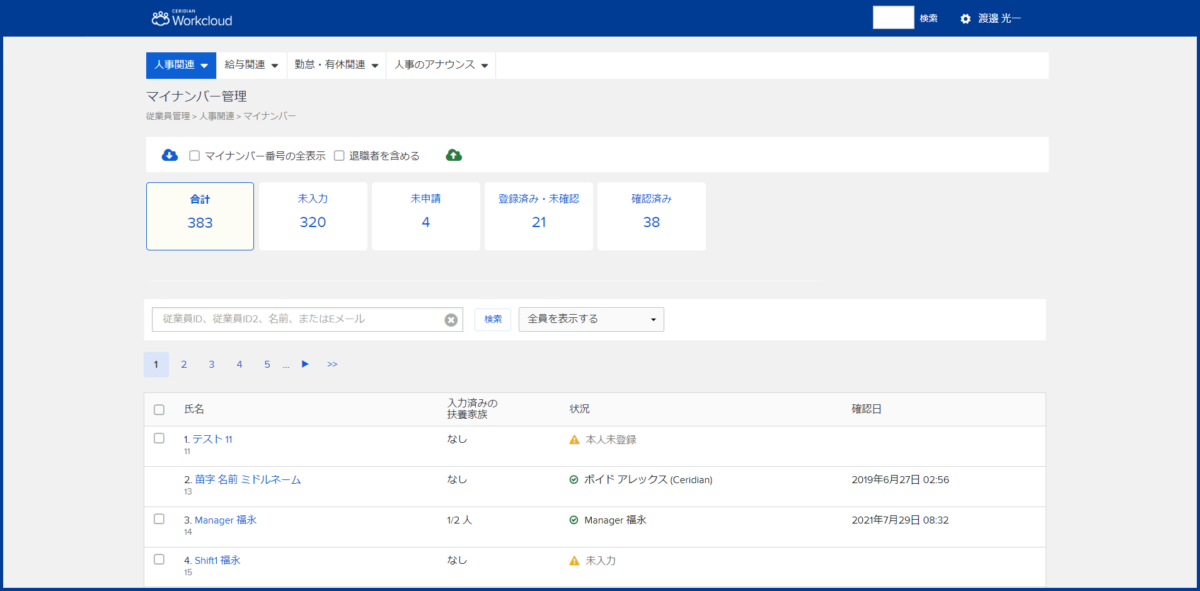Click the 検索 search button
This screenshot has width=1200, height=591.
[x=492, y=319]
